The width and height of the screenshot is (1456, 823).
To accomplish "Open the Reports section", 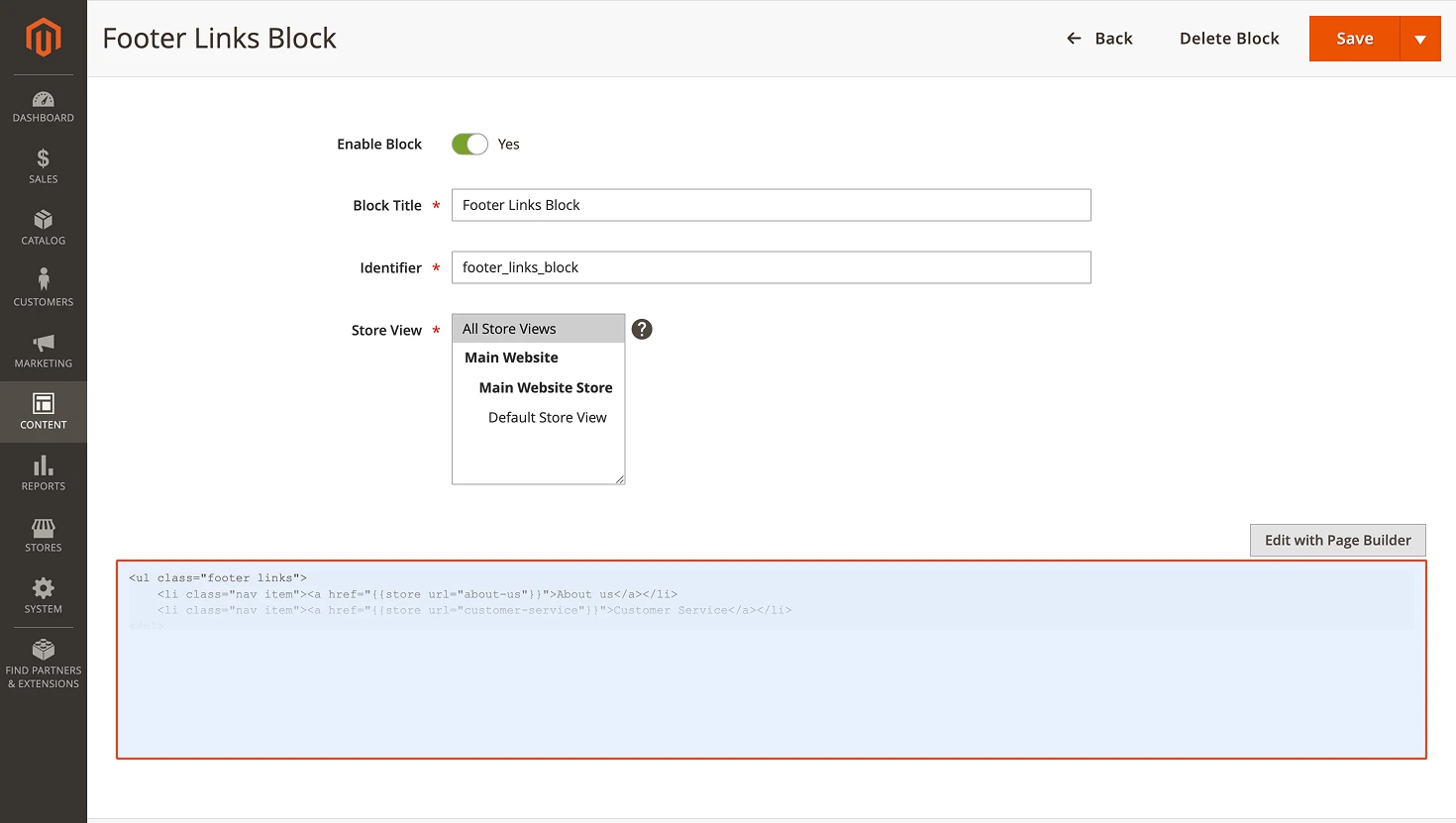I will pyautogui.click(x=43, y=473).
